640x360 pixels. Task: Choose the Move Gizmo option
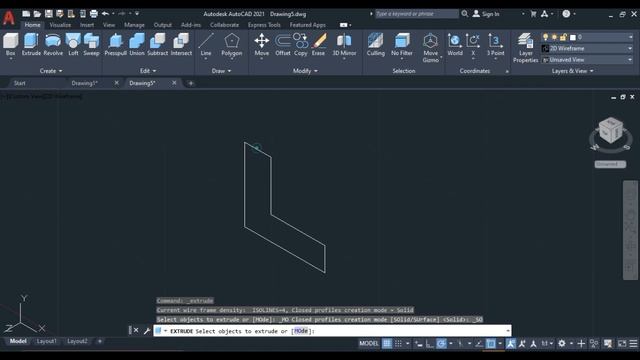coord(430,48)
